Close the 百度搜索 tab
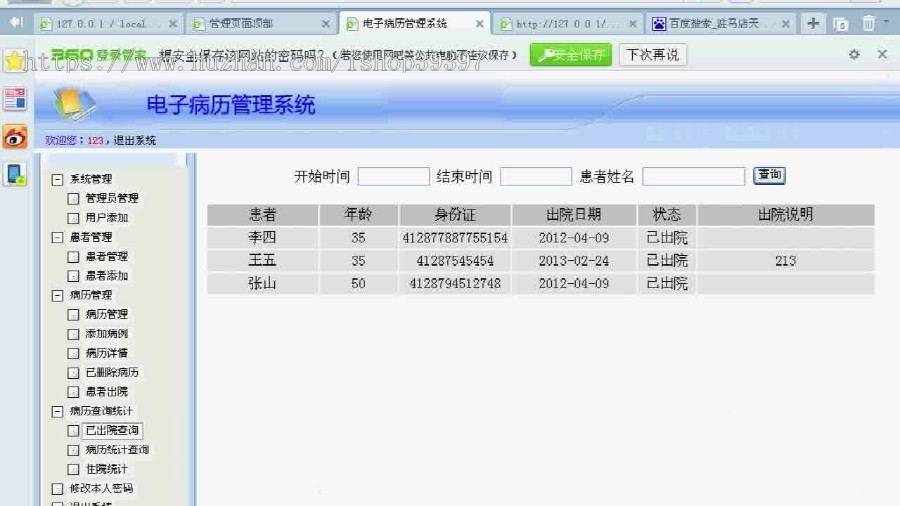Viewport: 900px width, 506px height. pyautogui.click(x=785, y=24)
